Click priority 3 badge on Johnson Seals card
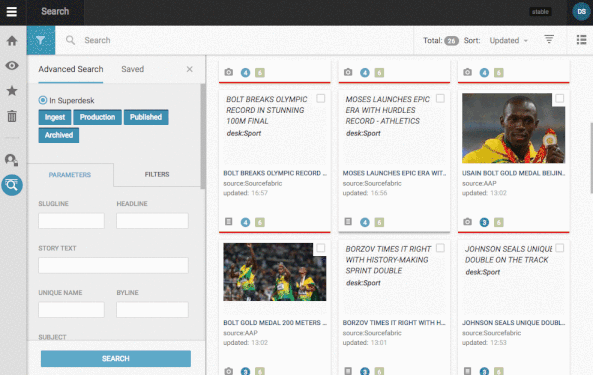This screenshot has width=593, height=375. [x=484, y=371]
